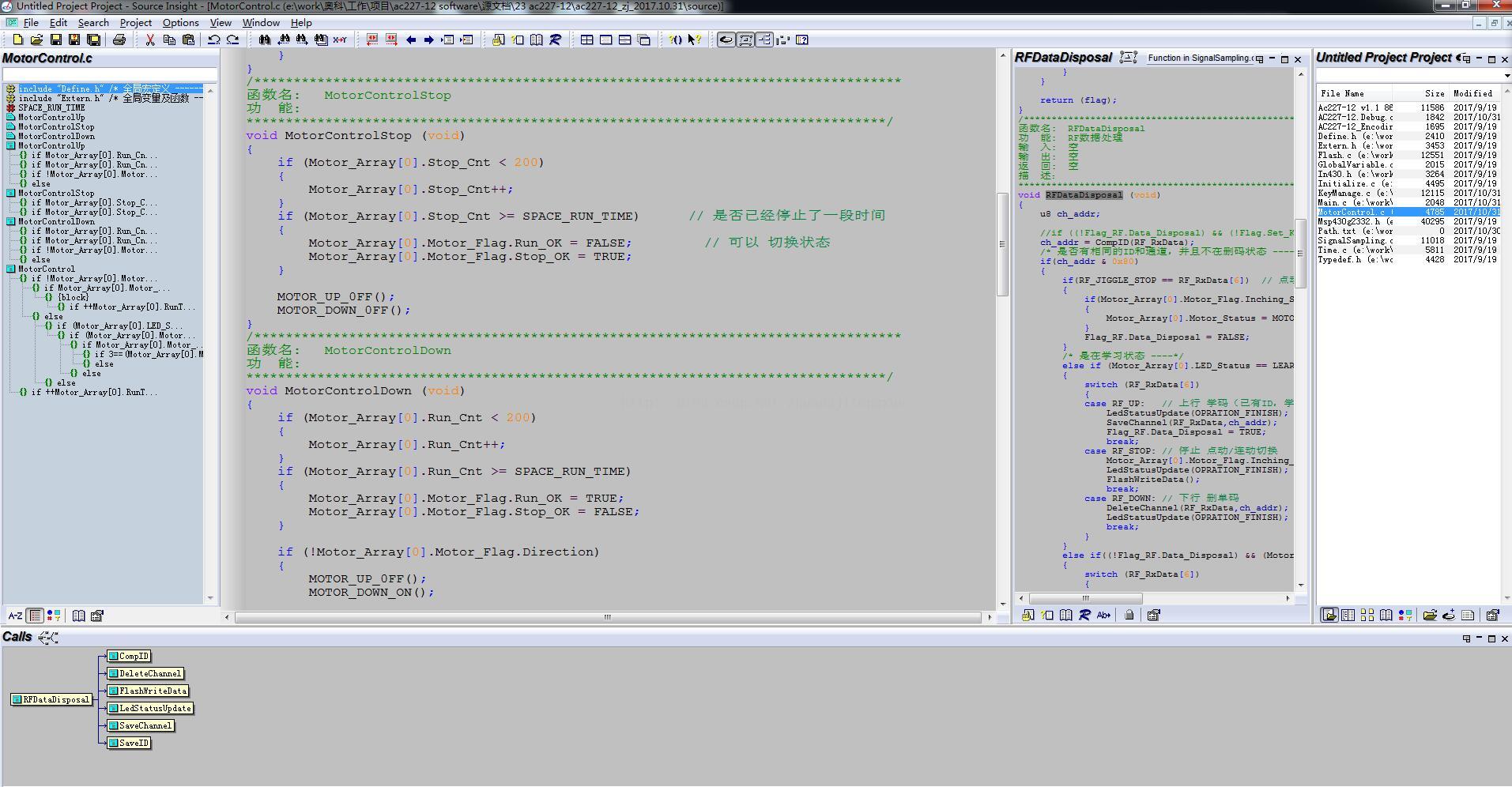The width and height of the screenshot is (1512, 787).
Task: Select the CompID node in Calls graph
Action: pyautogui.click(x=130, y=656)
